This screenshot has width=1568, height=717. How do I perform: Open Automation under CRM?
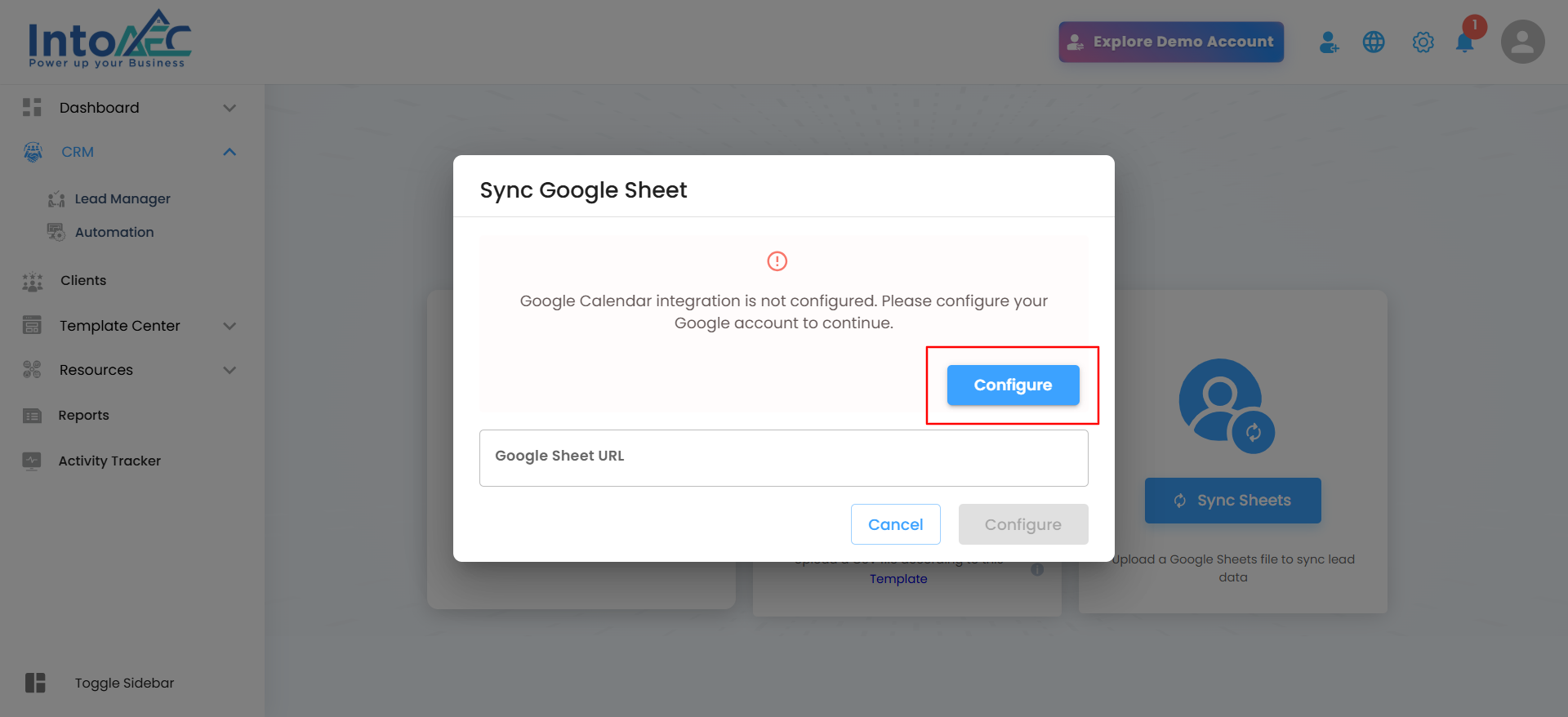click(114, 233)
